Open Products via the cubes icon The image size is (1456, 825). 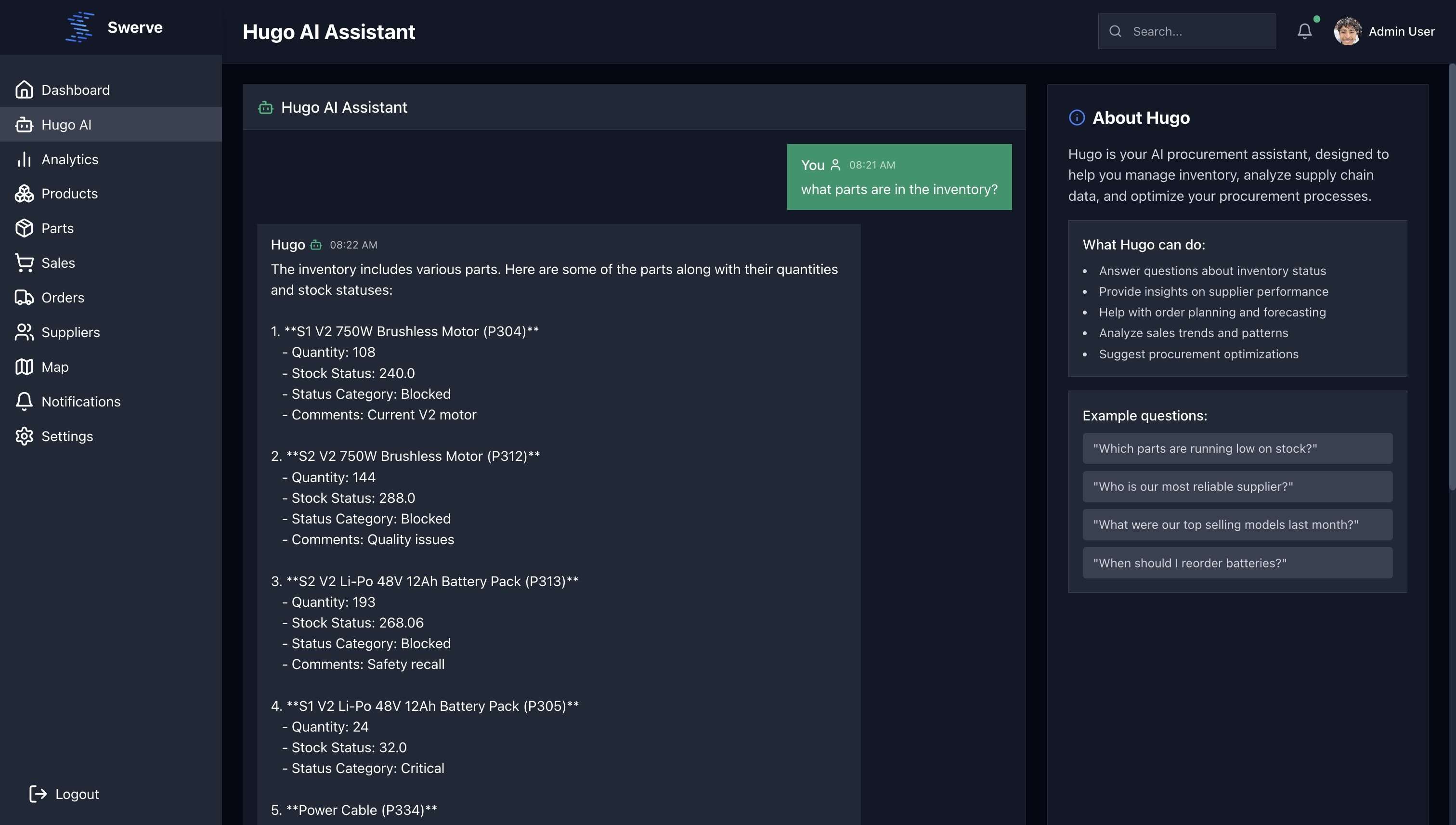pos(24,194)
